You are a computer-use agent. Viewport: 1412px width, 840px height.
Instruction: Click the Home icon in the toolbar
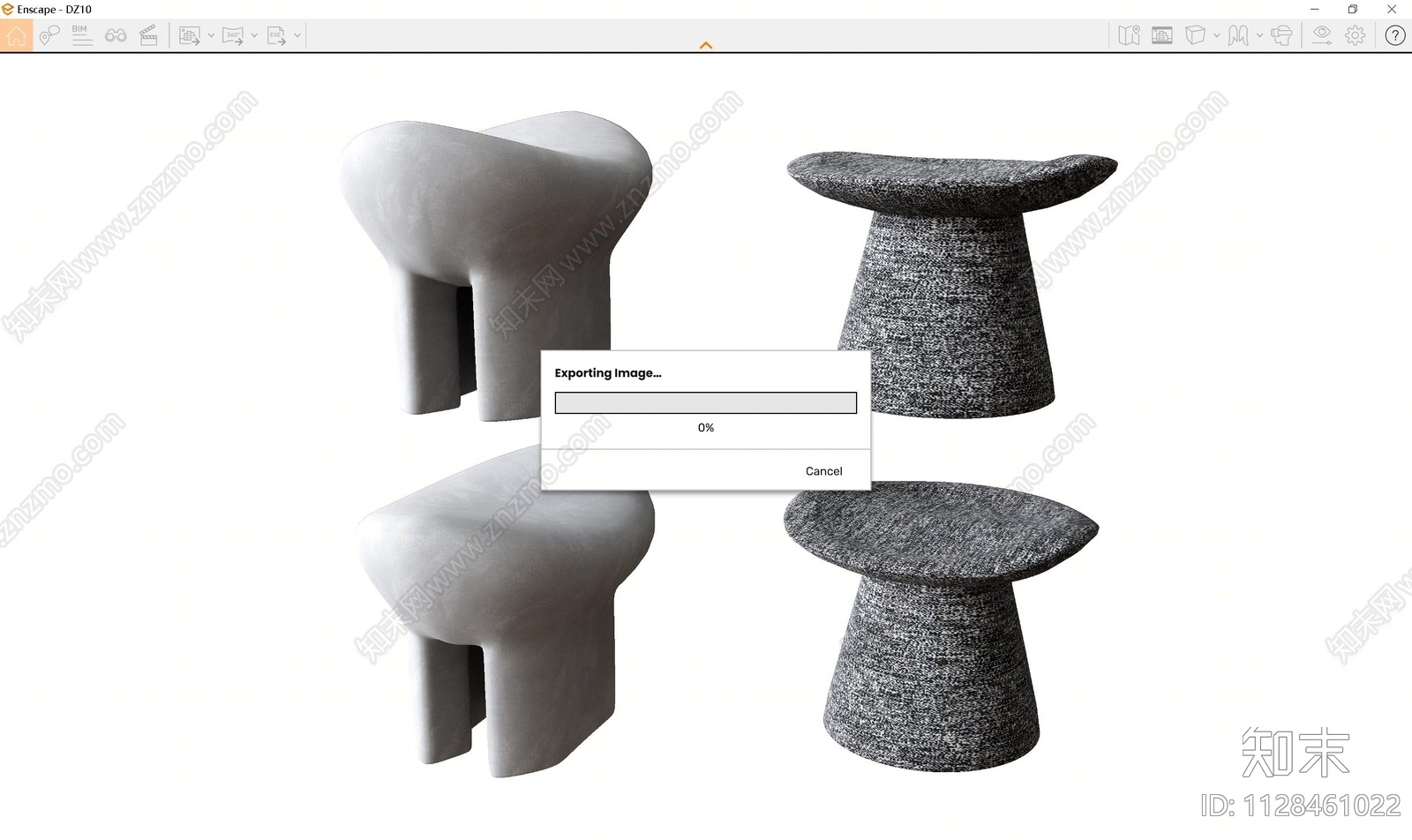point(16,35)
